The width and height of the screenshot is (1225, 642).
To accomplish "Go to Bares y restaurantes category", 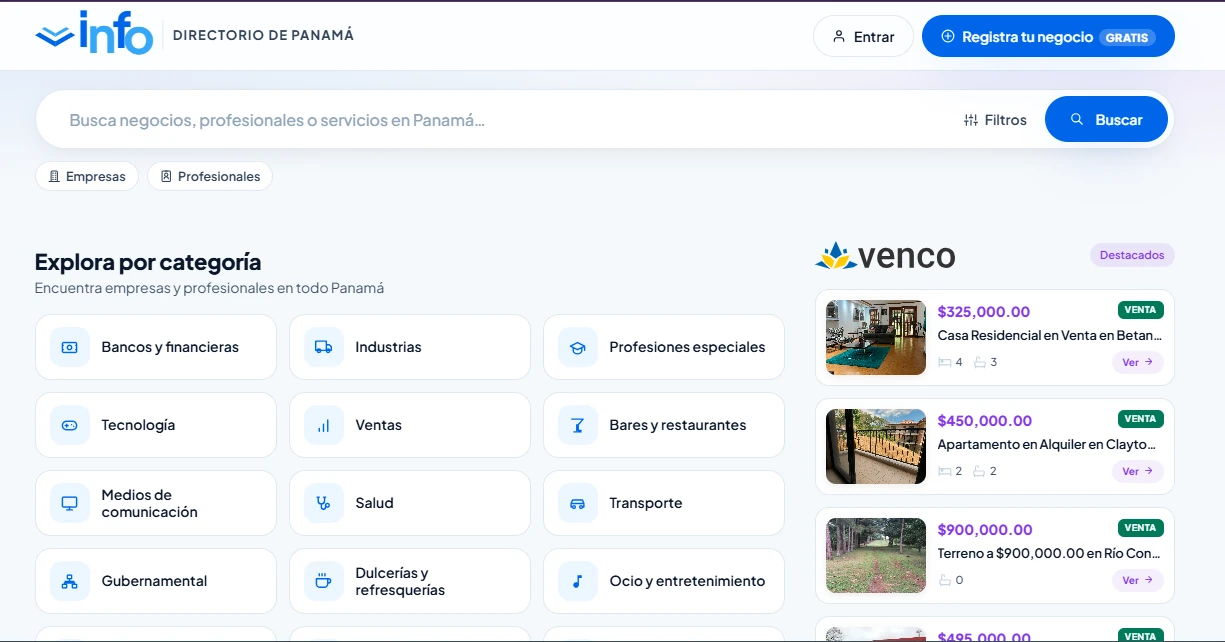I will click(664, 425).
